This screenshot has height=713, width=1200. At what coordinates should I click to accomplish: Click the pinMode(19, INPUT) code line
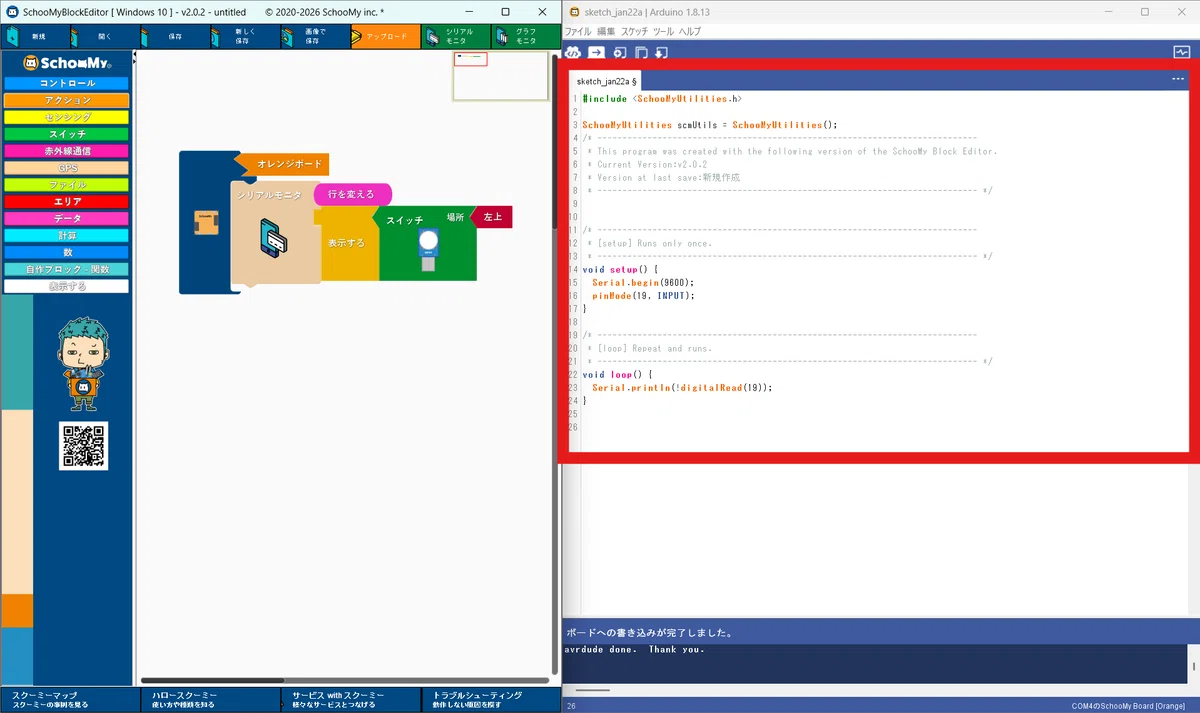tap(642, 295)
